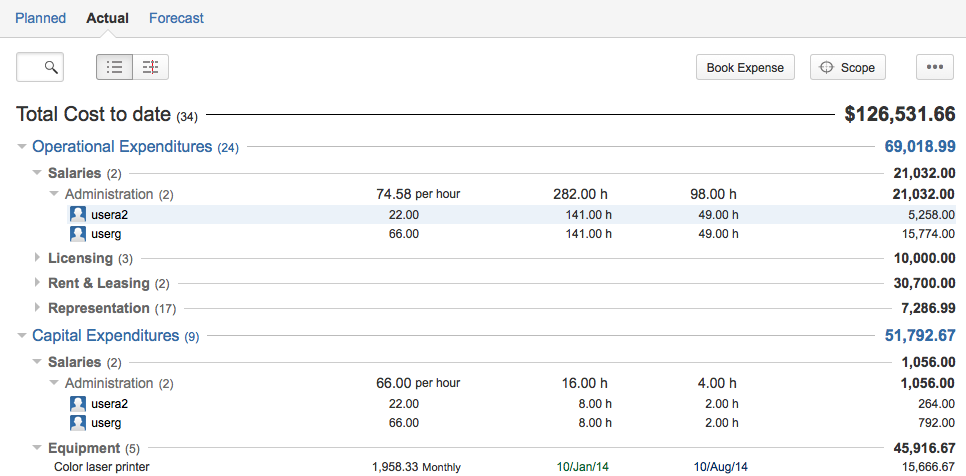This screenshot has height=476, width=966.
Task: Switch to list view toggle
Action: [x=115, y=68]
